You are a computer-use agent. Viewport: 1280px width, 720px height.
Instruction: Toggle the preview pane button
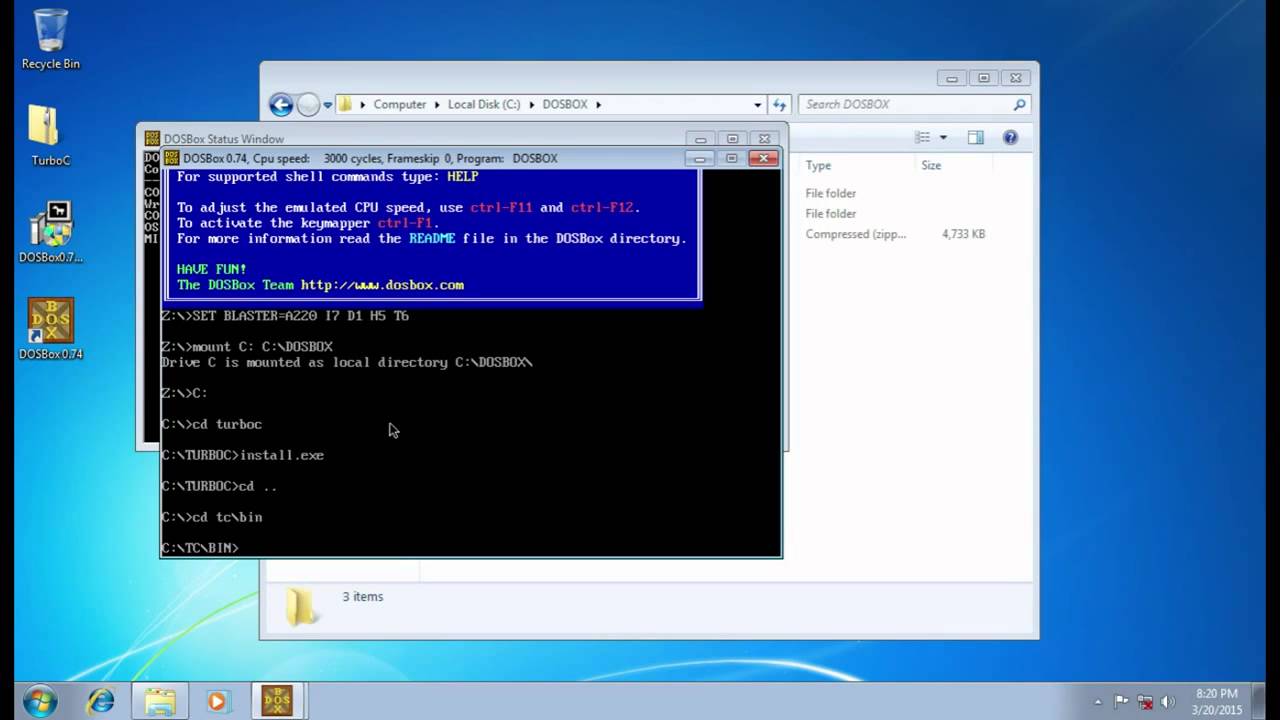[976, 137]
